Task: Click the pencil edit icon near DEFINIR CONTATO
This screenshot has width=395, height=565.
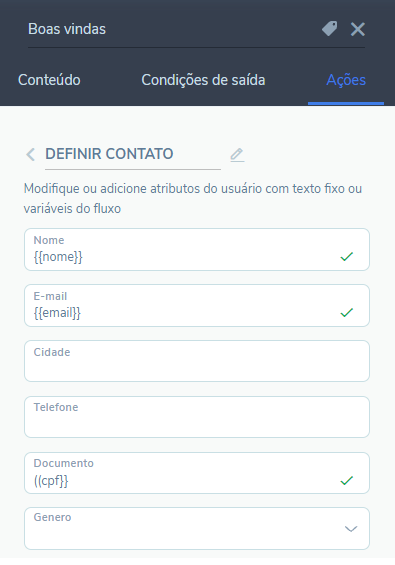Action: pyautogui.click(x=237, y=155)
